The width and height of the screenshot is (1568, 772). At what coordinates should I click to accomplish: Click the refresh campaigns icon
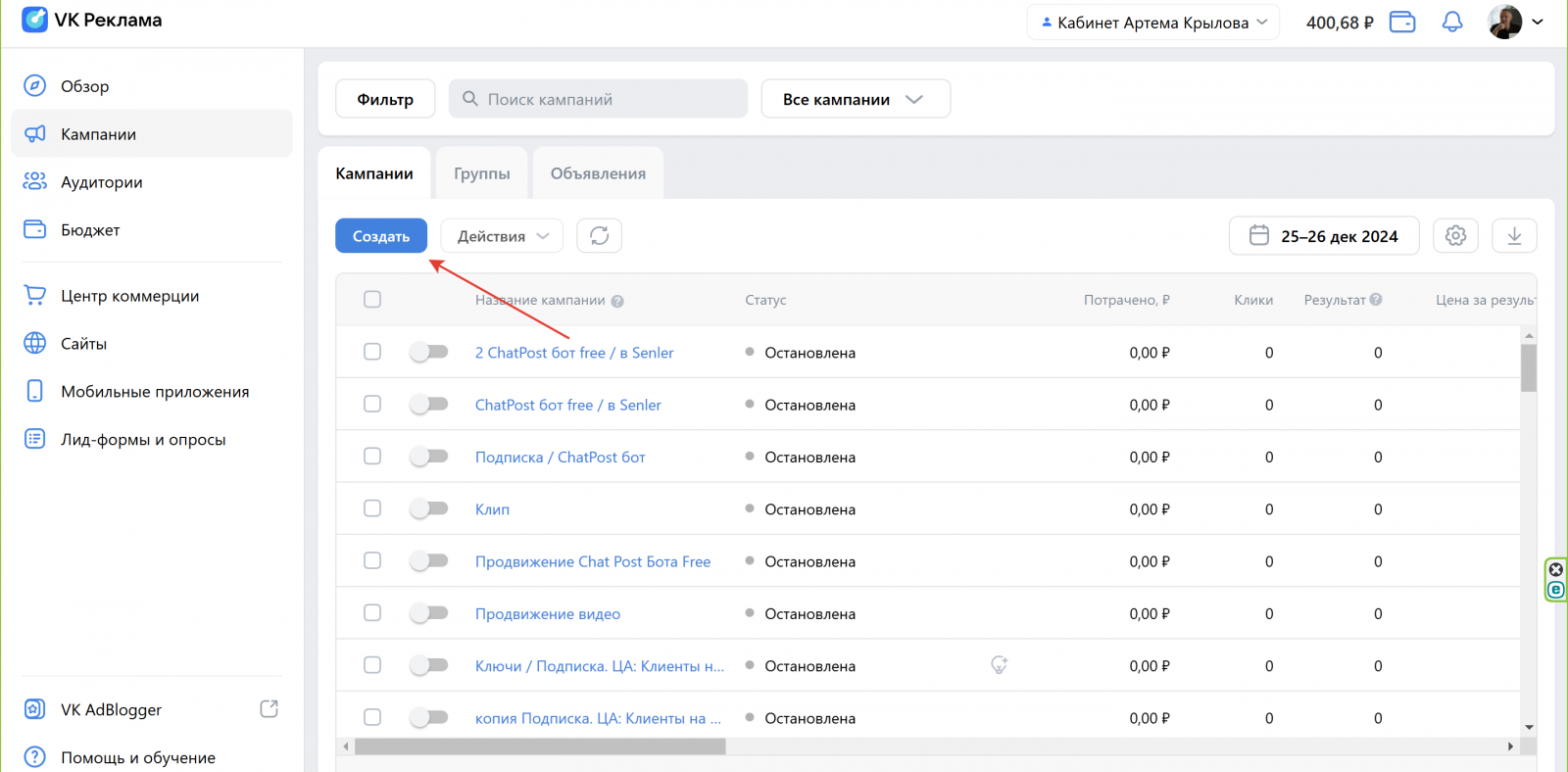(599, 236)
